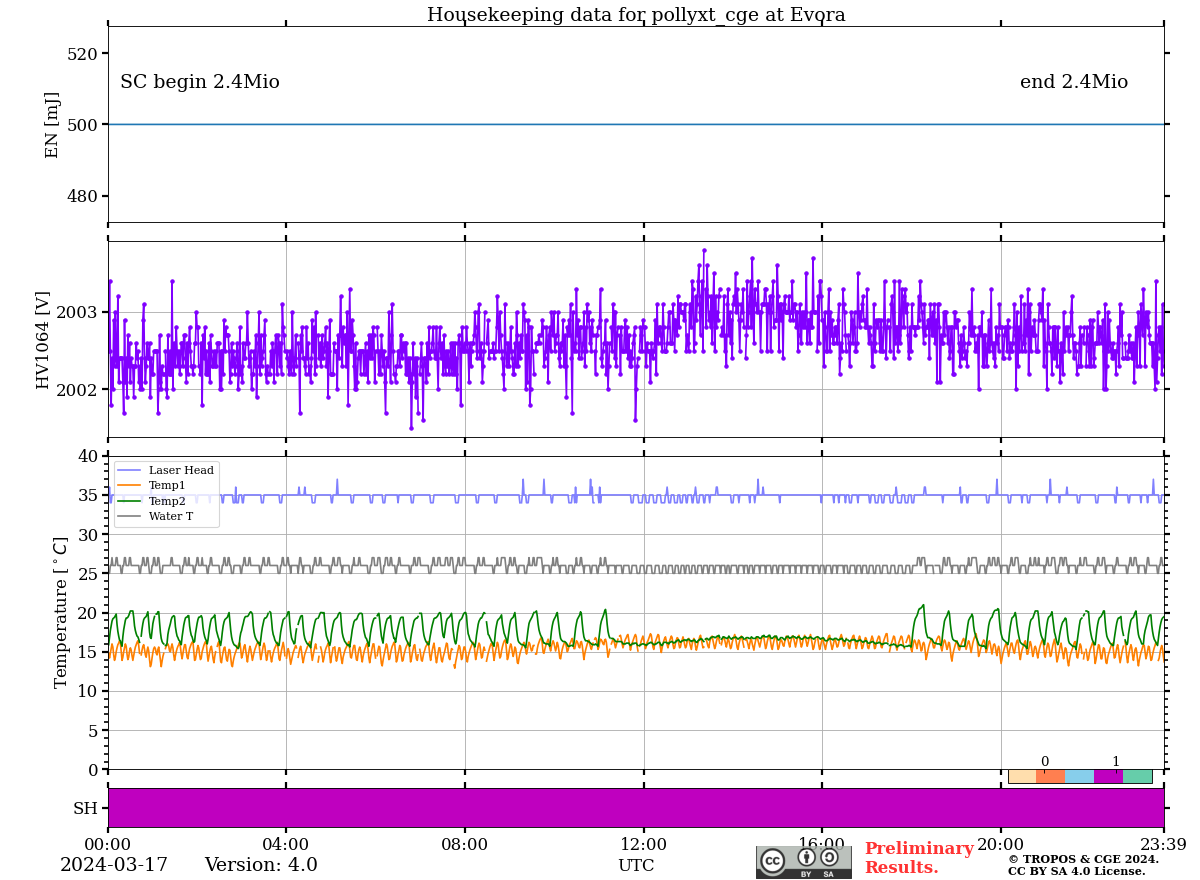
Task: Click the UTC axis label
Action: tap(636, 866)
